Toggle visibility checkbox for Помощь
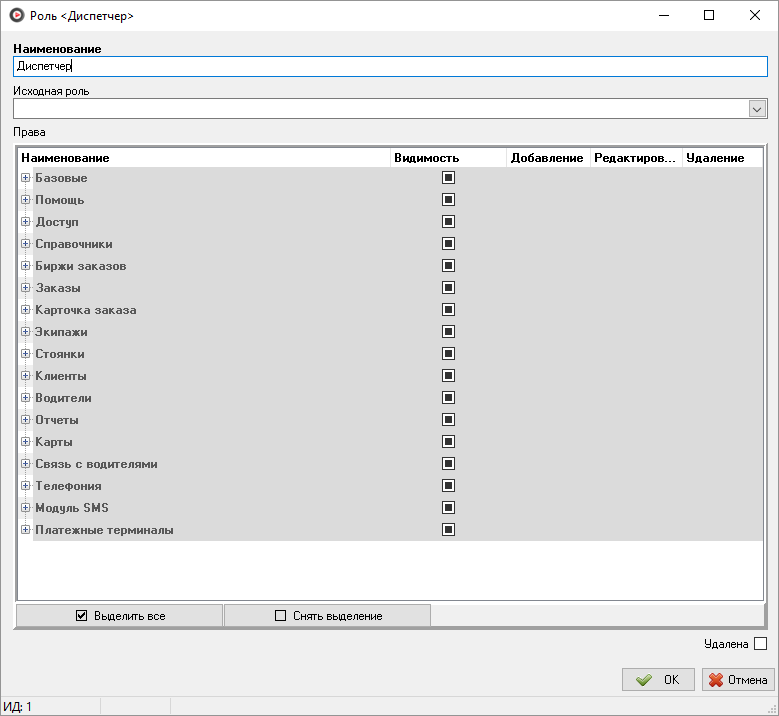 click(x=448, y=200)
